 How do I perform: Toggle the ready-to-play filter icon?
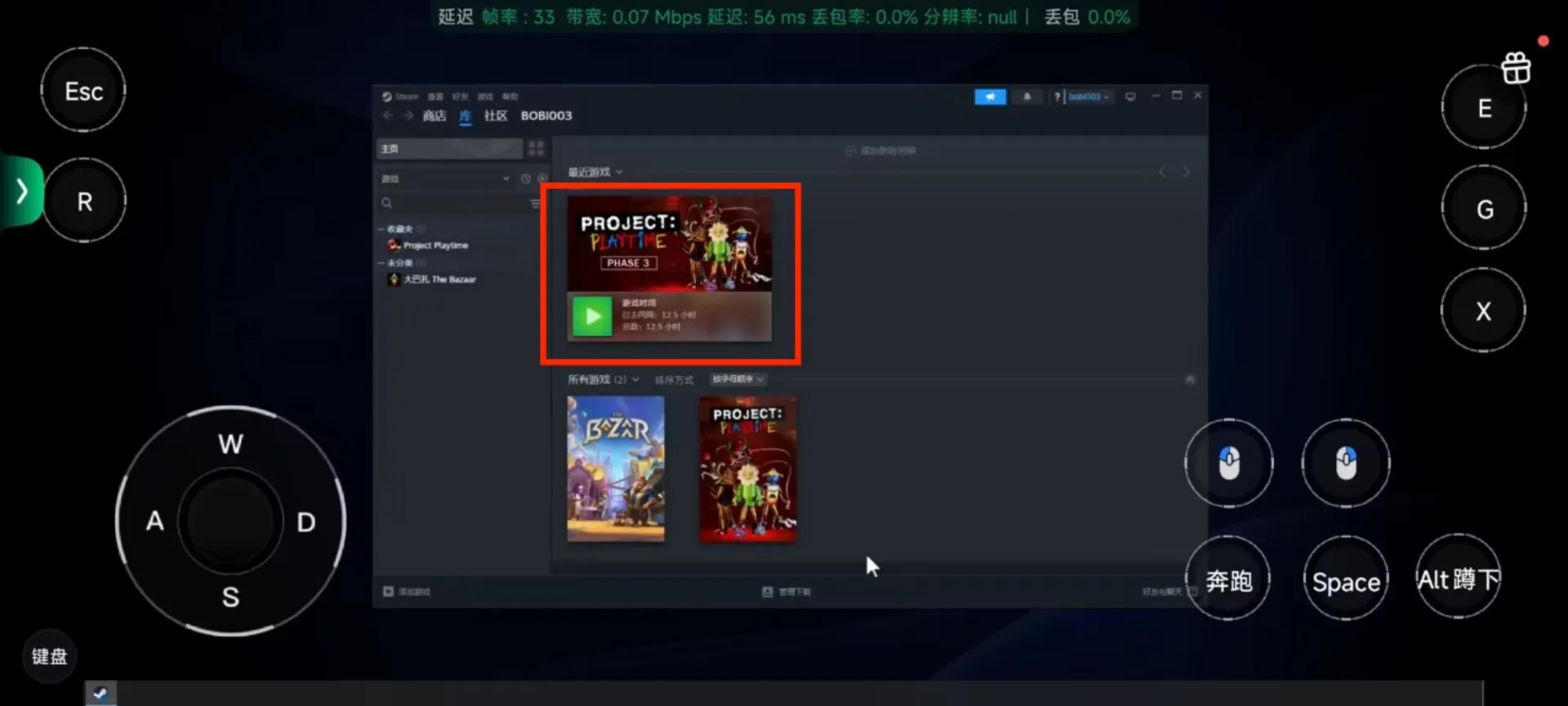(x=542, y=178)
